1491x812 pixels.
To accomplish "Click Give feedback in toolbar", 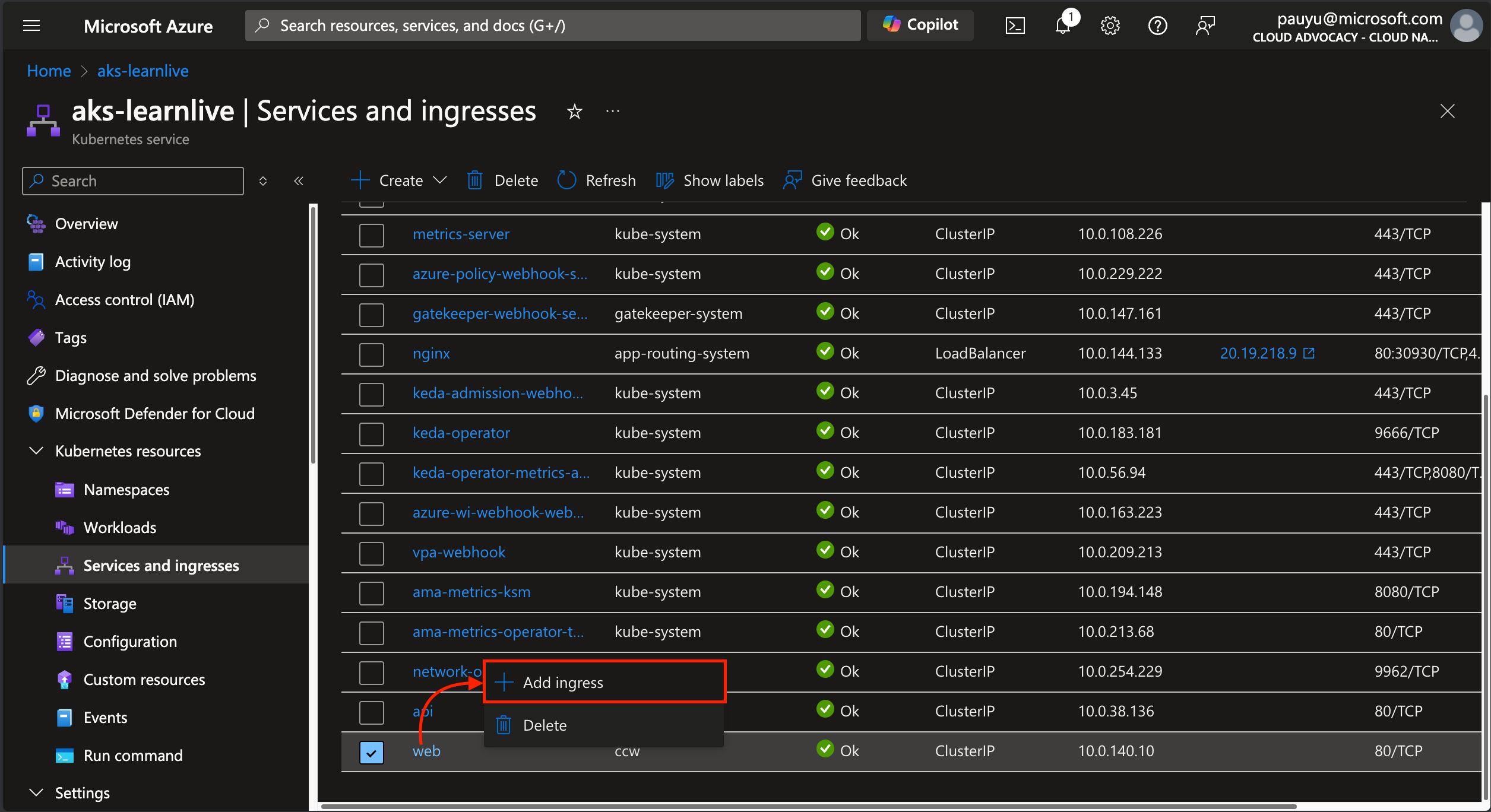I will [x=846, y=180].
